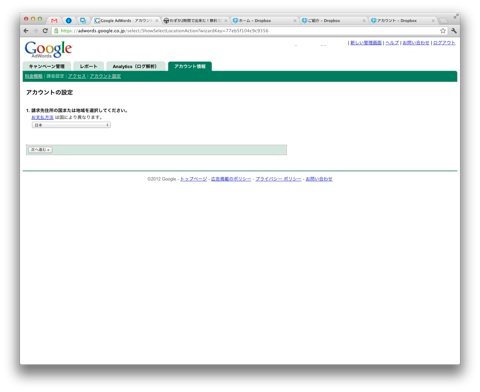Click the 次へ進む button
480x392 pixels.
tap(40, 150)
